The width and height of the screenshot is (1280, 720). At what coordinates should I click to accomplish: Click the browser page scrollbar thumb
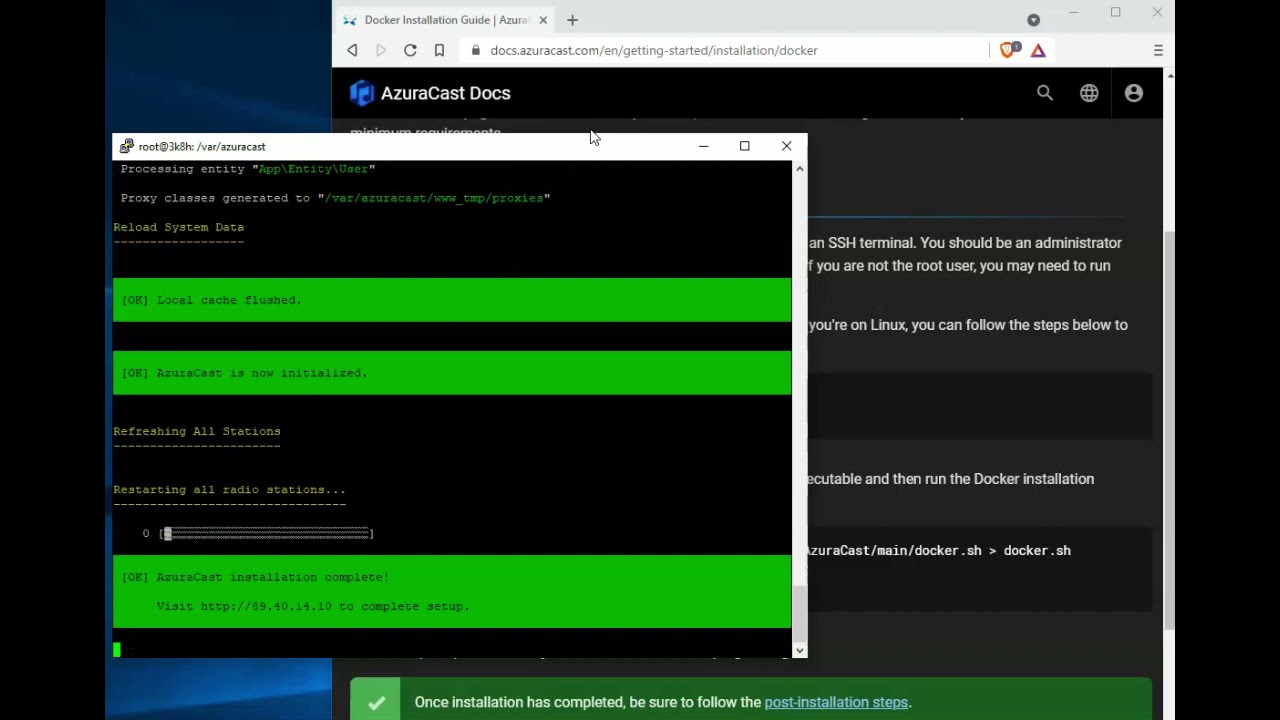(x=1169, y=430)
